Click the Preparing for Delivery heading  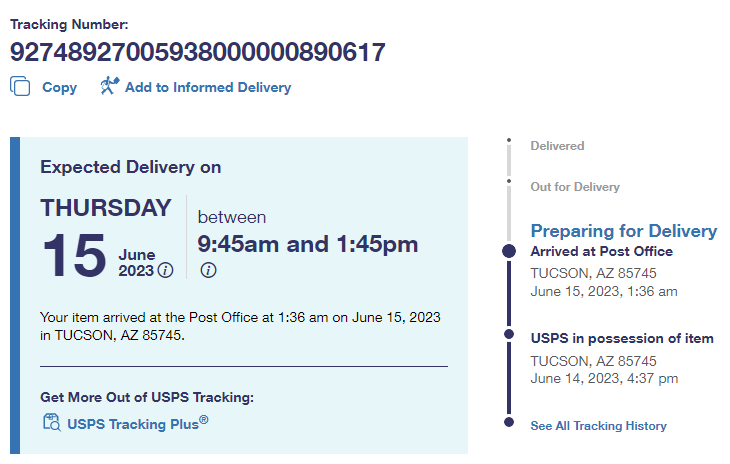click(623, 231)
